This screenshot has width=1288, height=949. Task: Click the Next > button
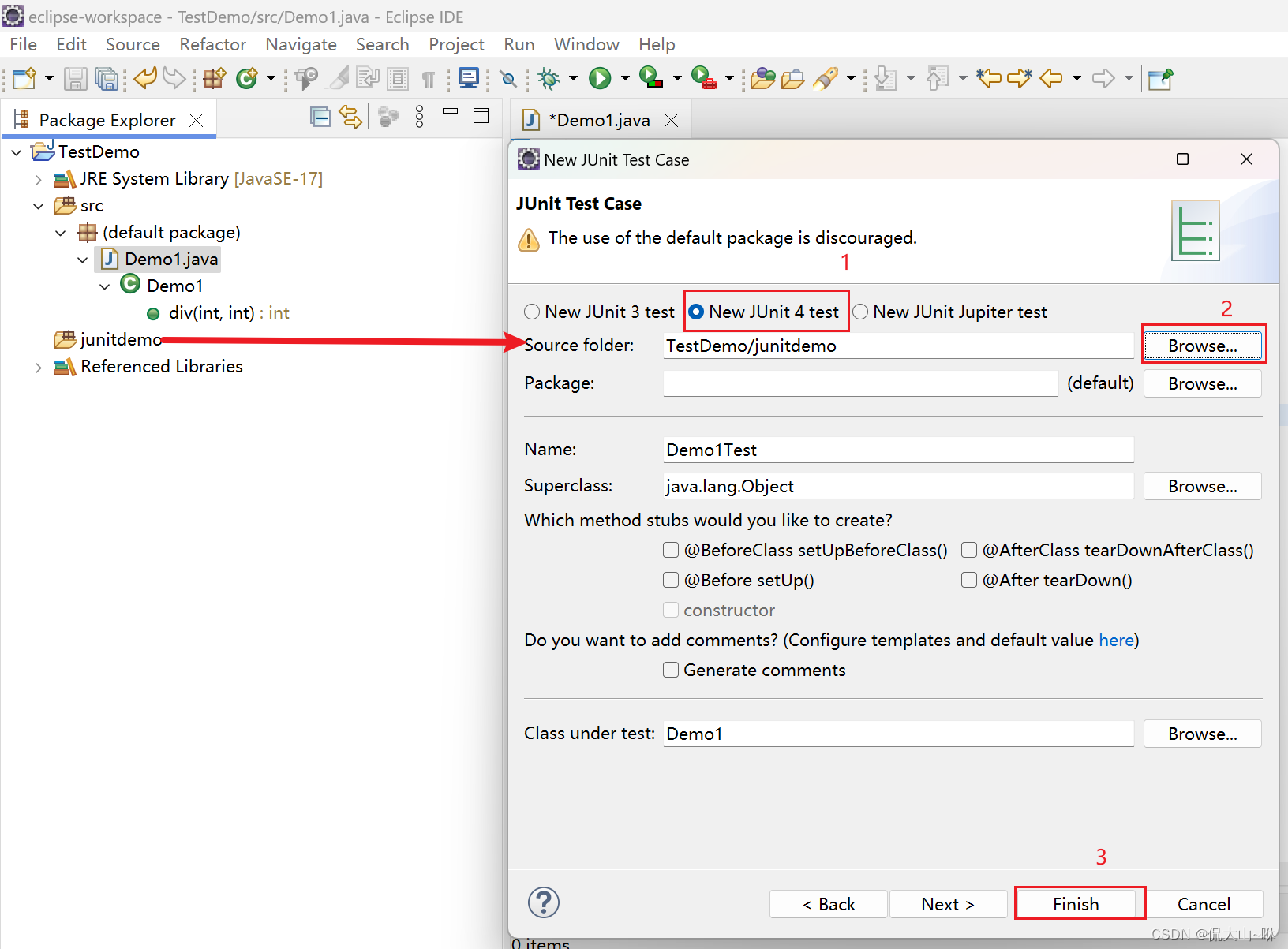click(x=948, y=904)
